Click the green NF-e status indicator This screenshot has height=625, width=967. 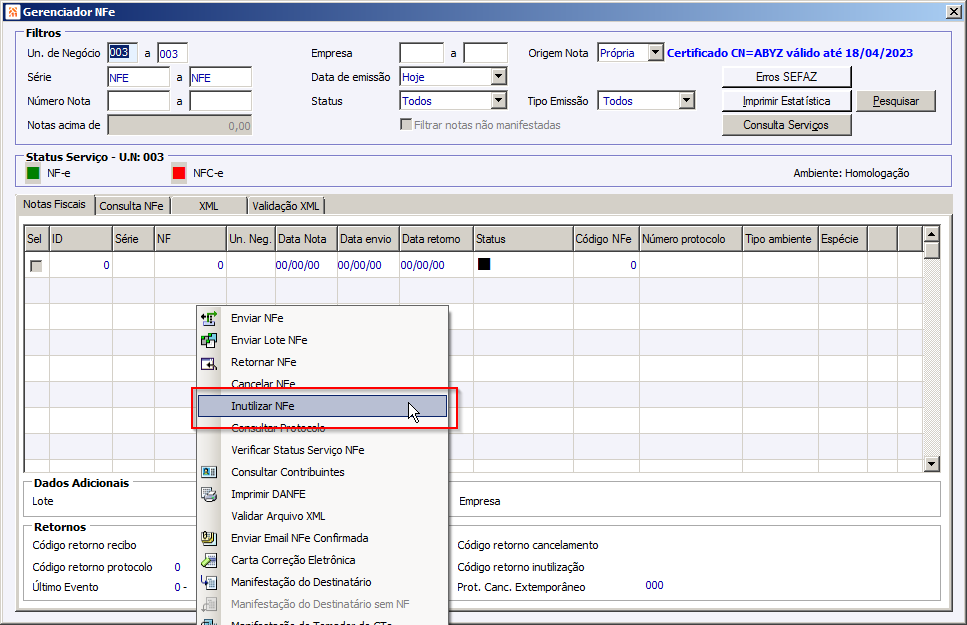pyautogui.click(x=33, y=173)
